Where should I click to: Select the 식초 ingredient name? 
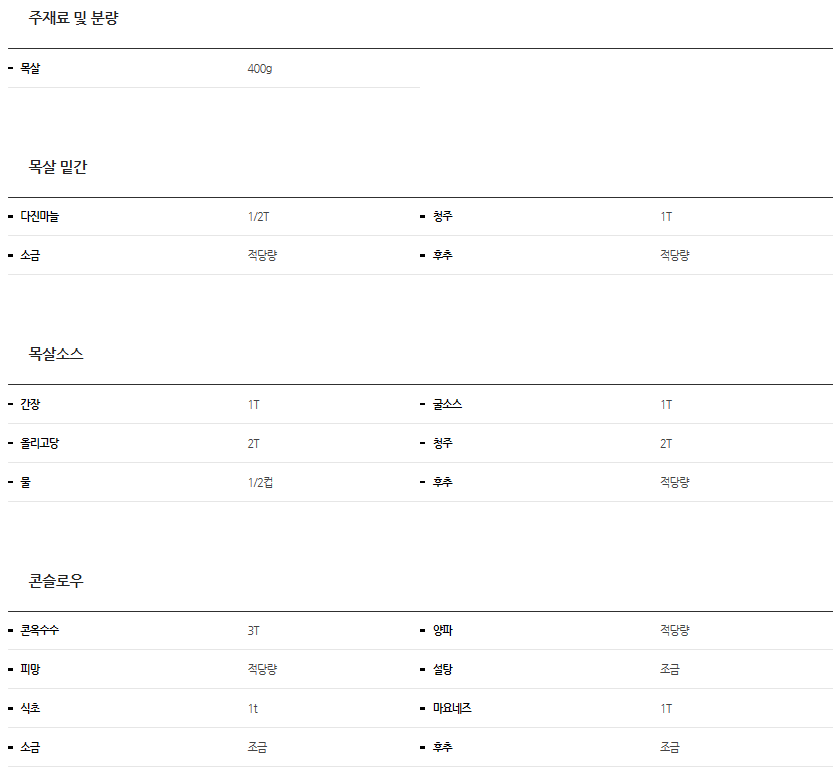30,708
